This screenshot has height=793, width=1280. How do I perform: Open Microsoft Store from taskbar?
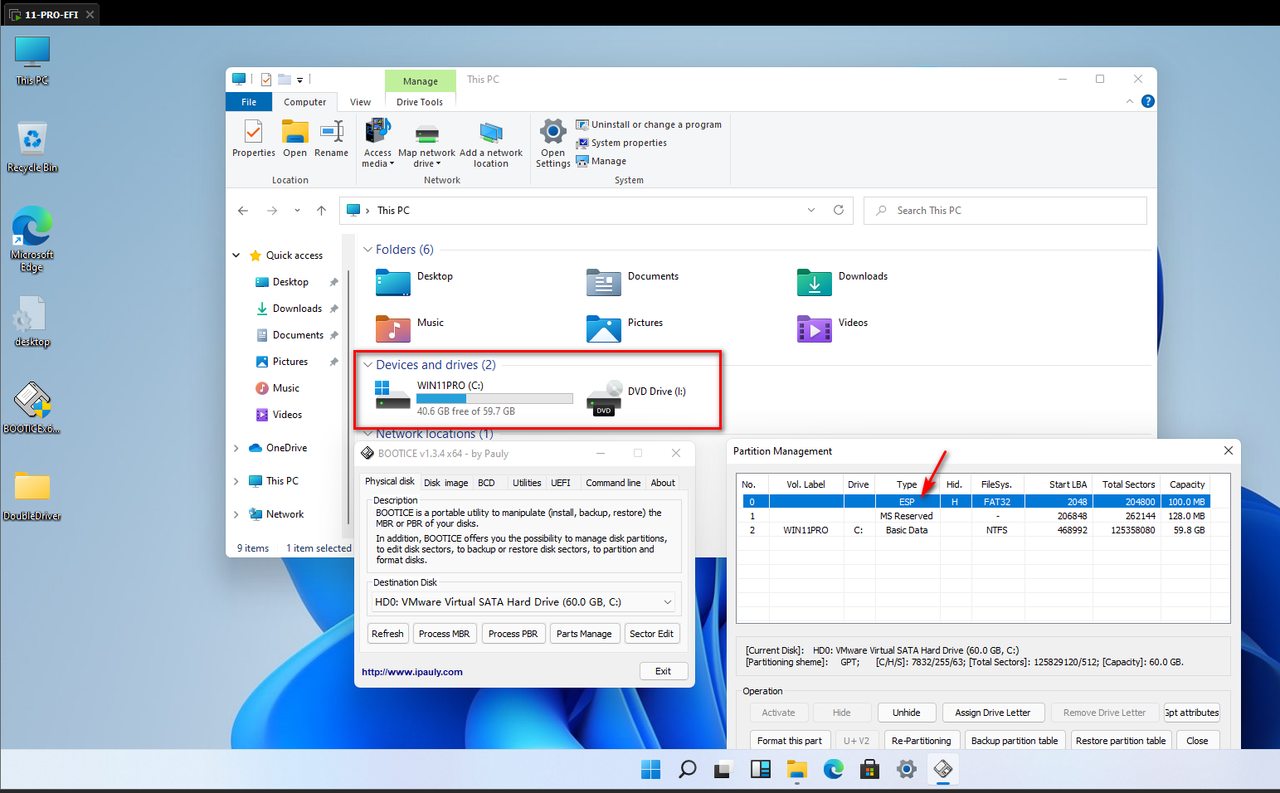click(870, 769)
